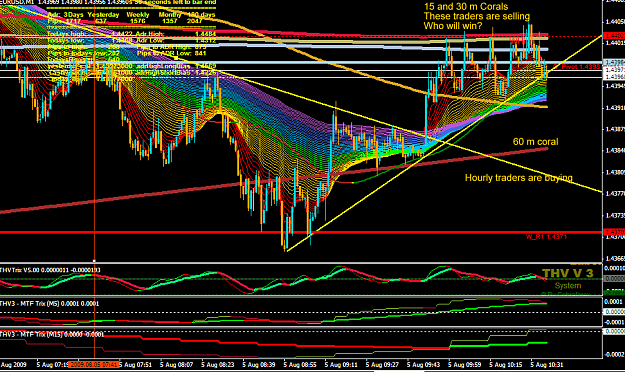Click the 'Adr High:' stats label
625x372 pixels.
150,34
